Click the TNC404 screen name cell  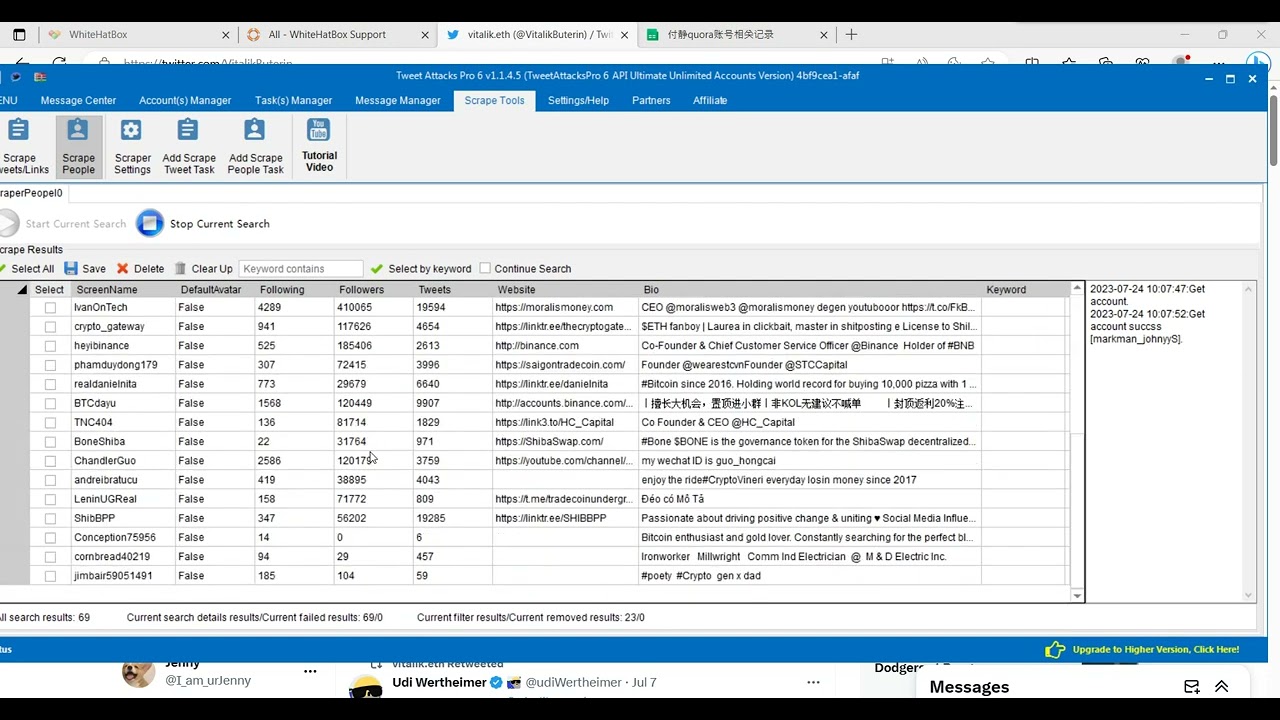(x=123, y=423)
